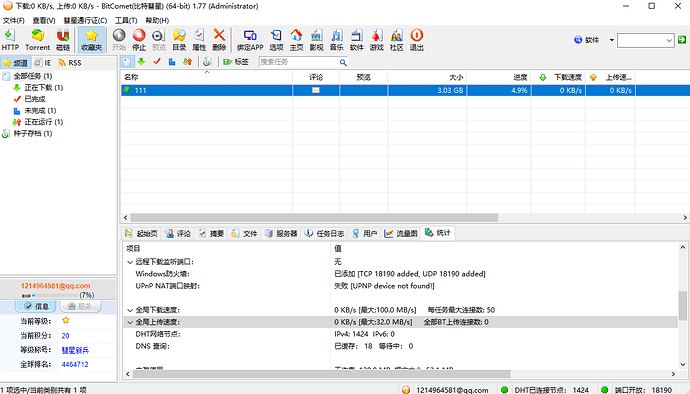This screenshot has height=394, width=690.
Task: Click the HTTP download toolbar icon
Action: (x=10, y=40)
